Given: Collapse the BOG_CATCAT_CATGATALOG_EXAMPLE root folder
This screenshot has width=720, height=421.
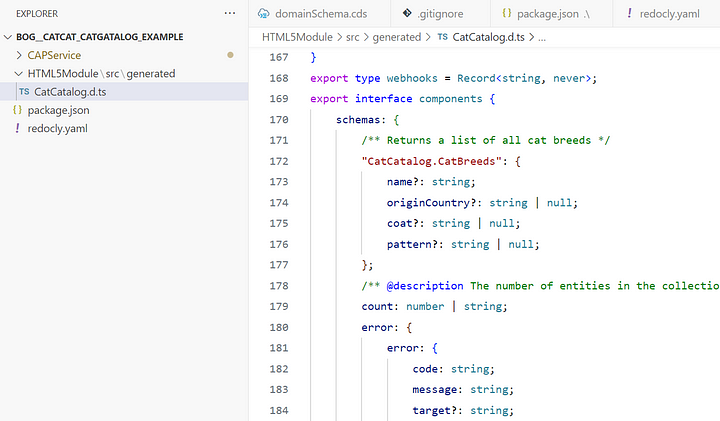Looking at the screenshot, I should [8, 37].
